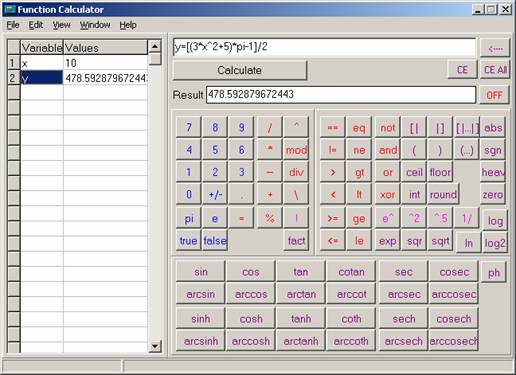Click the variable list scroll up arrow
The width and height of the screenshot is (516, 375).
pyautogui.click(x=155, y=46)
